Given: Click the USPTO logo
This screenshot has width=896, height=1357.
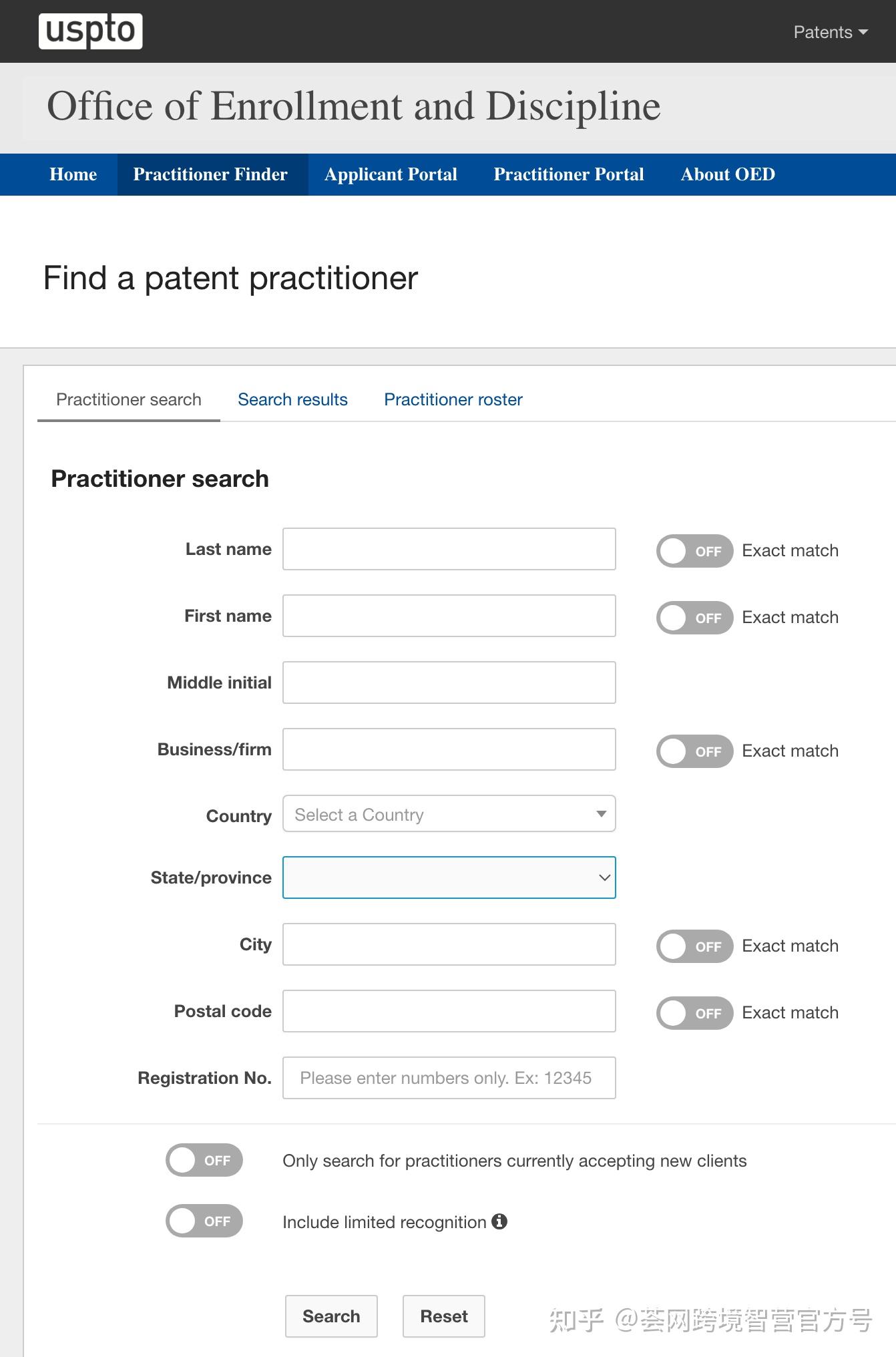Looking at the screenshot, I should (x=91, y=31).
